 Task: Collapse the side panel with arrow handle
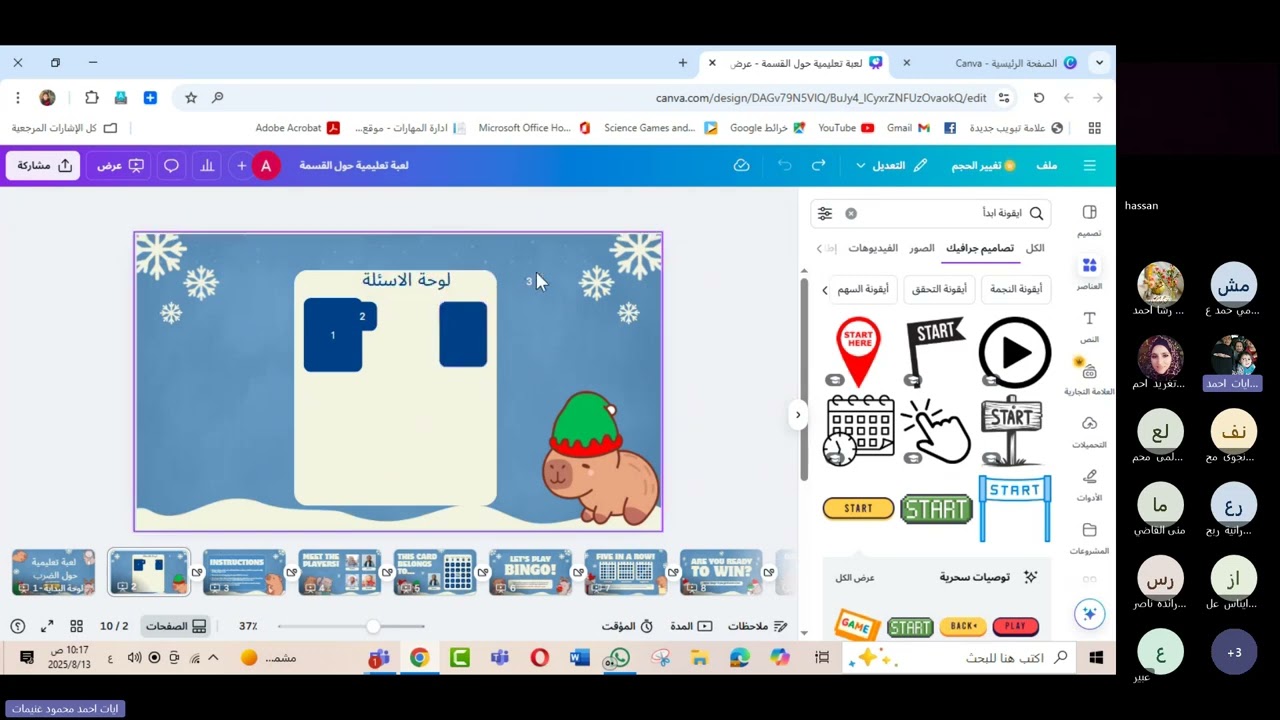798,414
